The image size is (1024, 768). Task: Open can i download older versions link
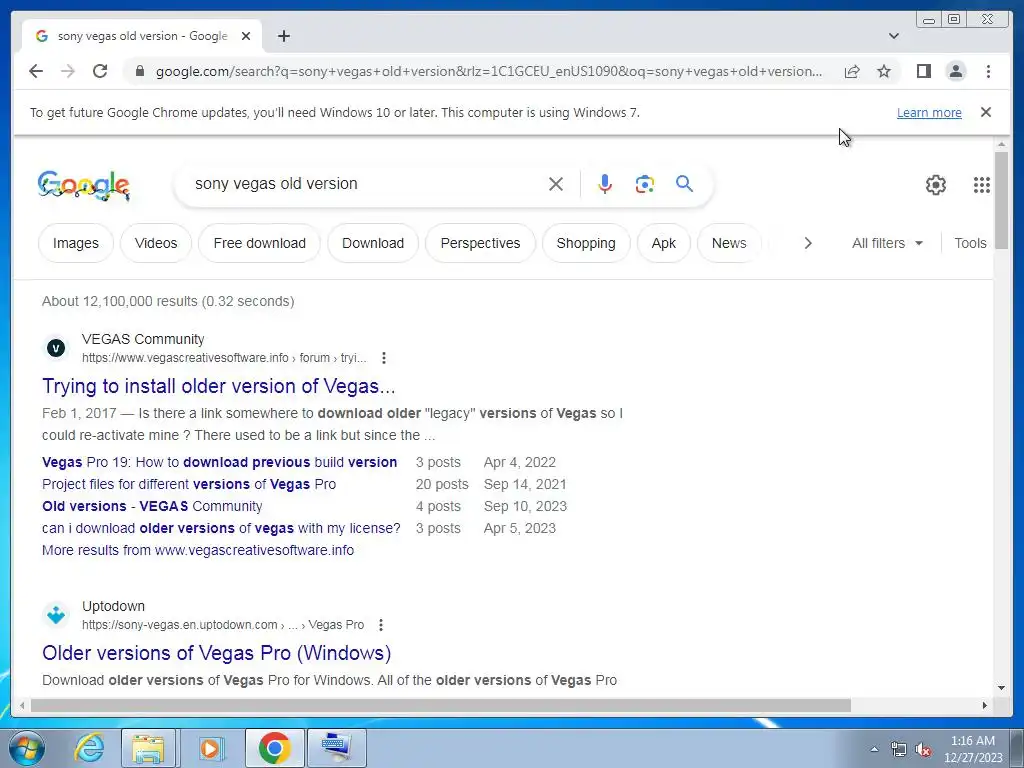221,528
